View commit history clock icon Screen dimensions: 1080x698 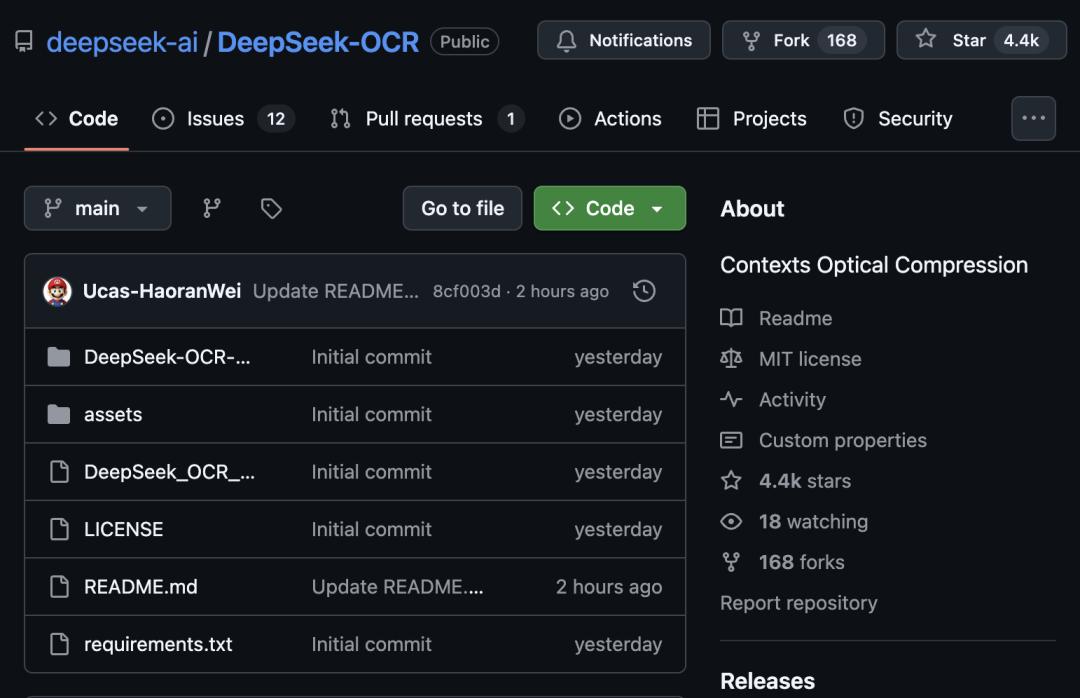coord(645,291)
